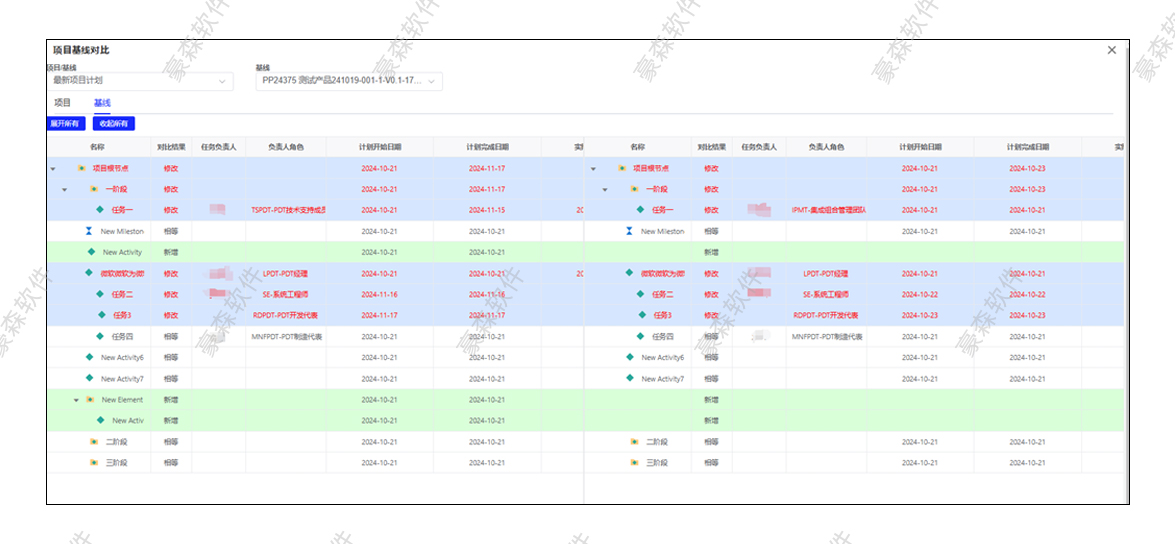Click the hourglass icon beside New Mileston in left table
This screenshot has height=544, width=1175.
click(x=89, y=231)
